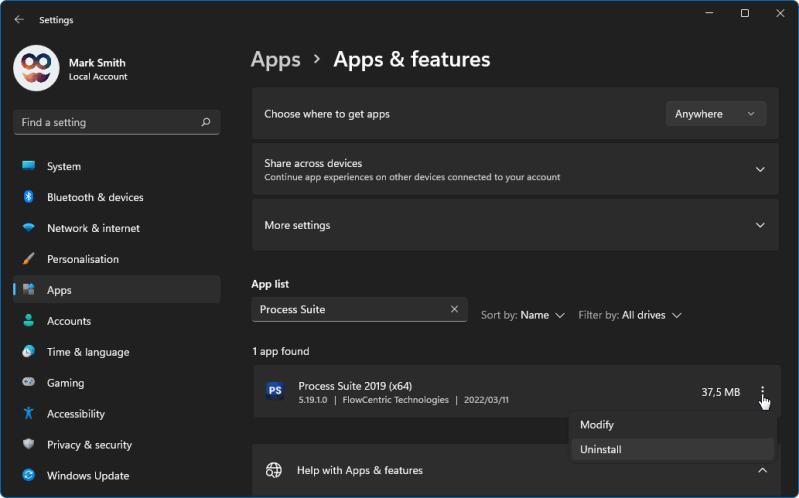The height and width of the screenshot is (498, 799).
Task: Open the System settings page
Action: pyautogui.click(x=64, y=166)
